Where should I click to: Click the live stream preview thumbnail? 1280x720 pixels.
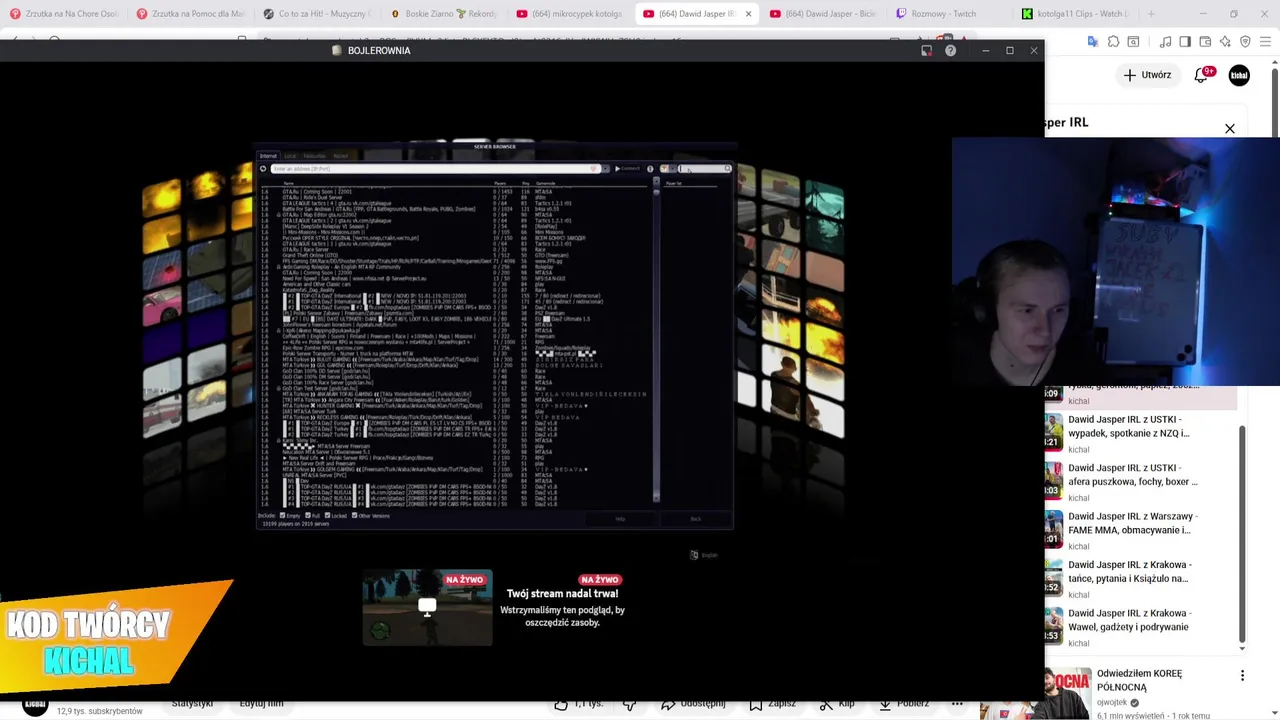[x=427, y=608]
